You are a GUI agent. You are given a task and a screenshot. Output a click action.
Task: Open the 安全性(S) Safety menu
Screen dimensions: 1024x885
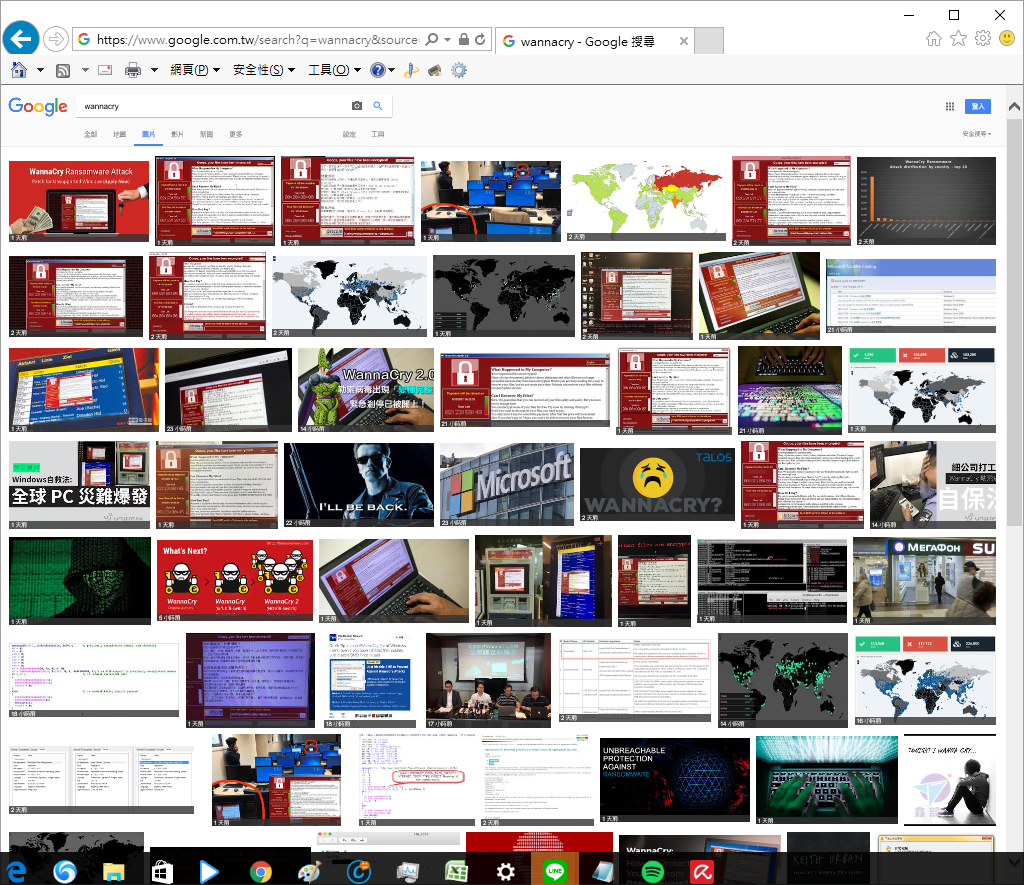click(264, 70)
